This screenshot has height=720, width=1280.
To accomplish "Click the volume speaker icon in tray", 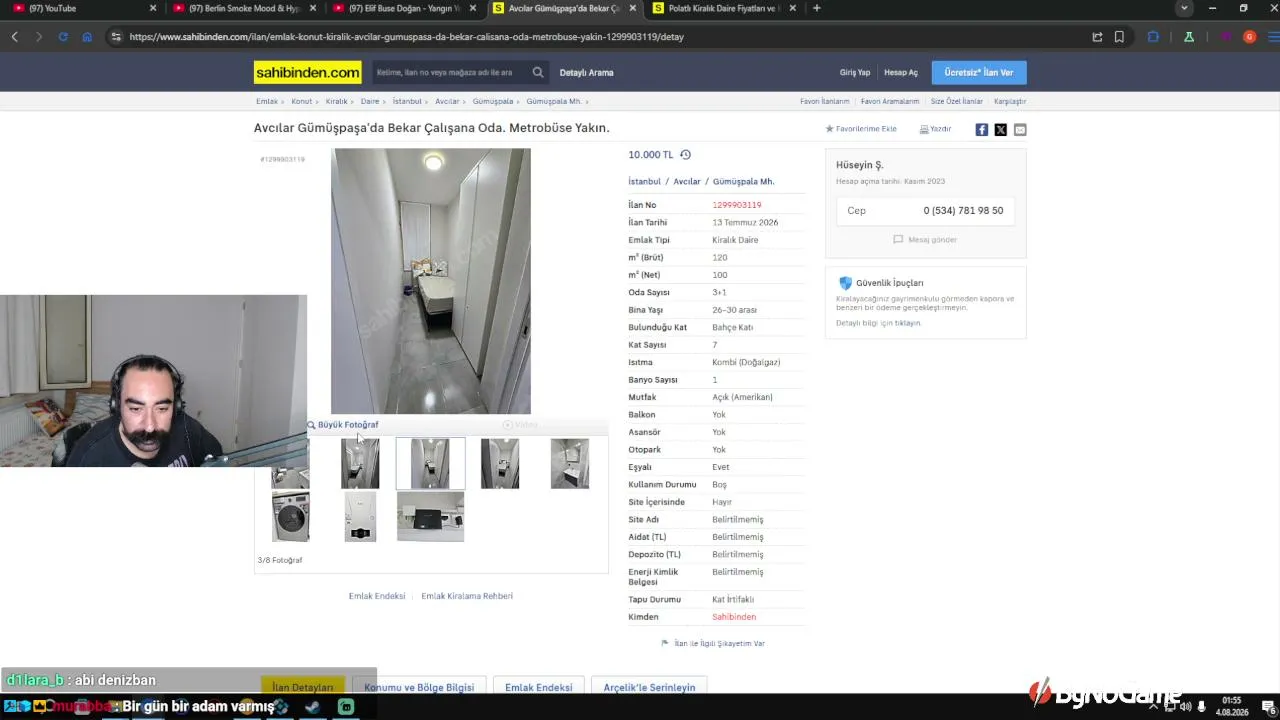I will tap(1185, 707).
